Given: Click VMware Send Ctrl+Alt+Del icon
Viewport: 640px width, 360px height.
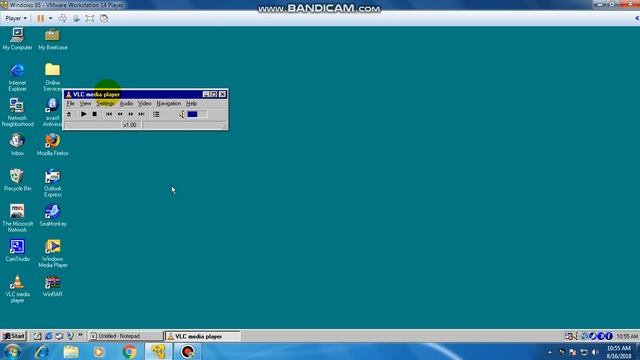Looking at the screenshot, I should point(62,18).
